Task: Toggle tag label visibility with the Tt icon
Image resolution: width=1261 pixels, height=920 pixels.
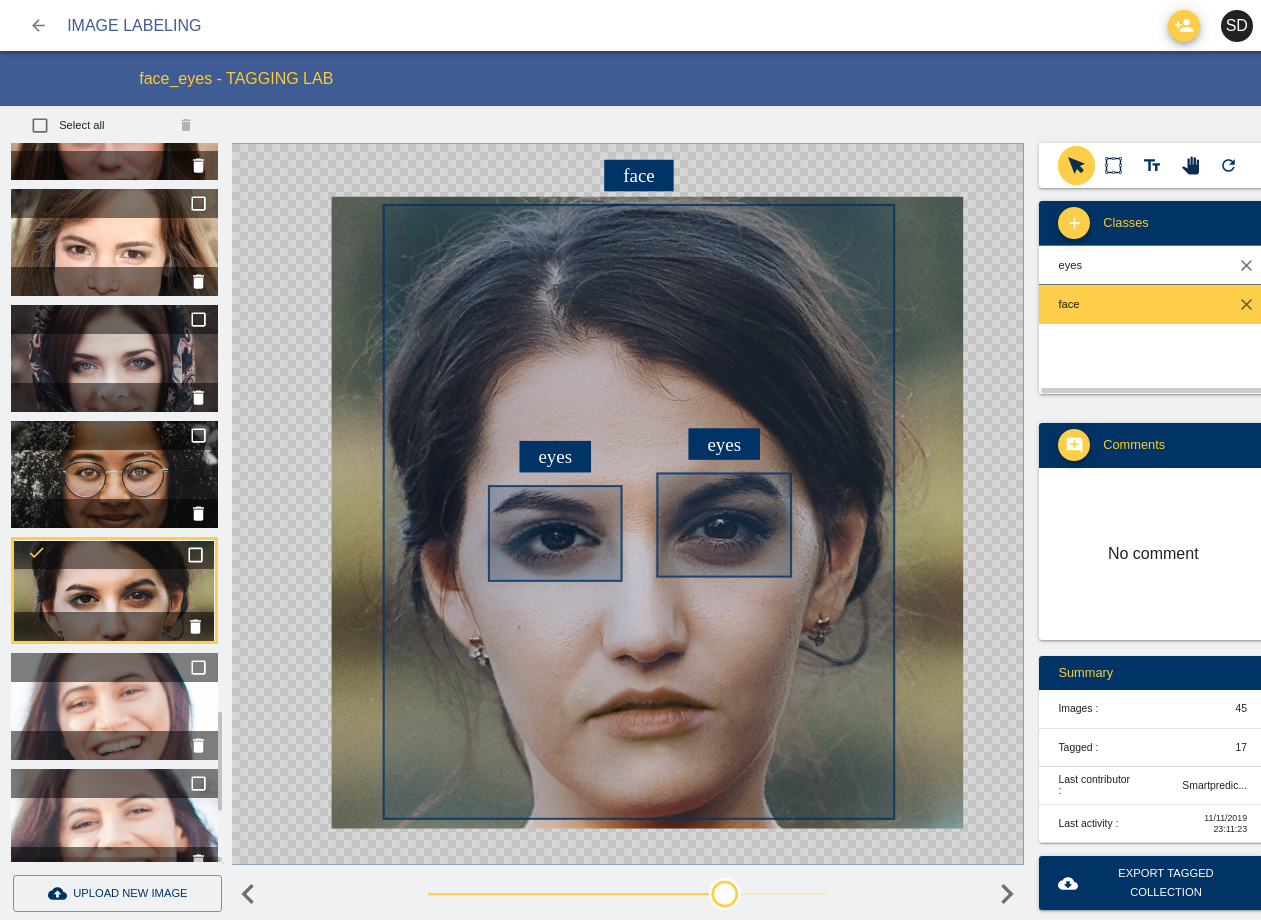Action: 1152,165
